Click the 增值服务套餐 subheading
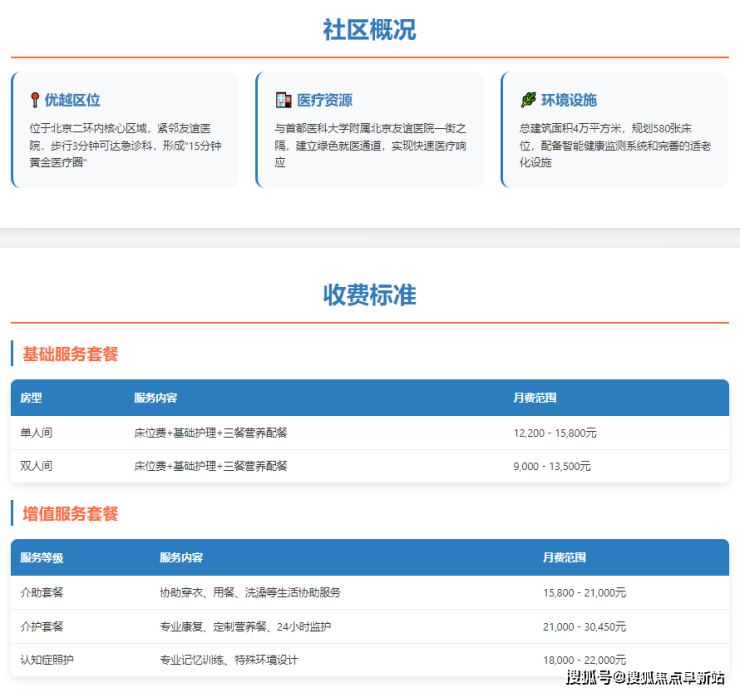 [x=70, y=514]
